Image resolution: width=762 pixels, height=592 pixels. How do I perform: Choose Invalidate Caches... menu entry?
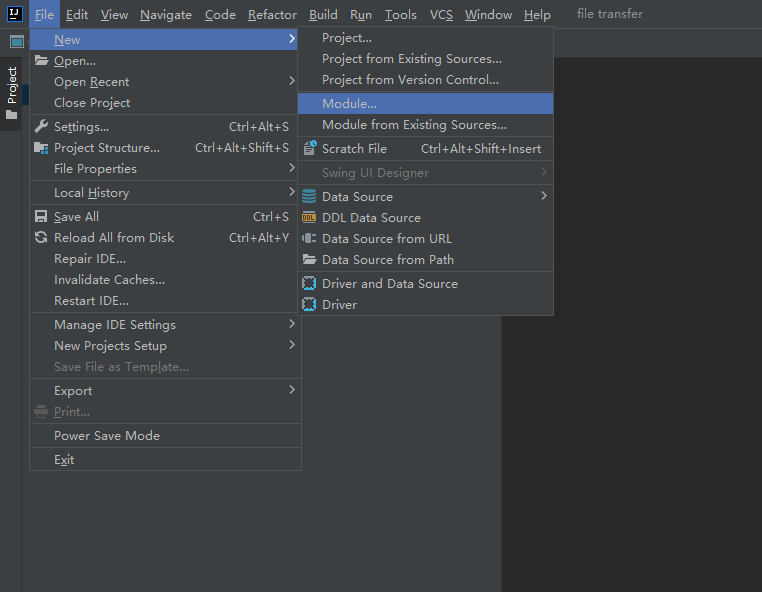tap(109, 280)
